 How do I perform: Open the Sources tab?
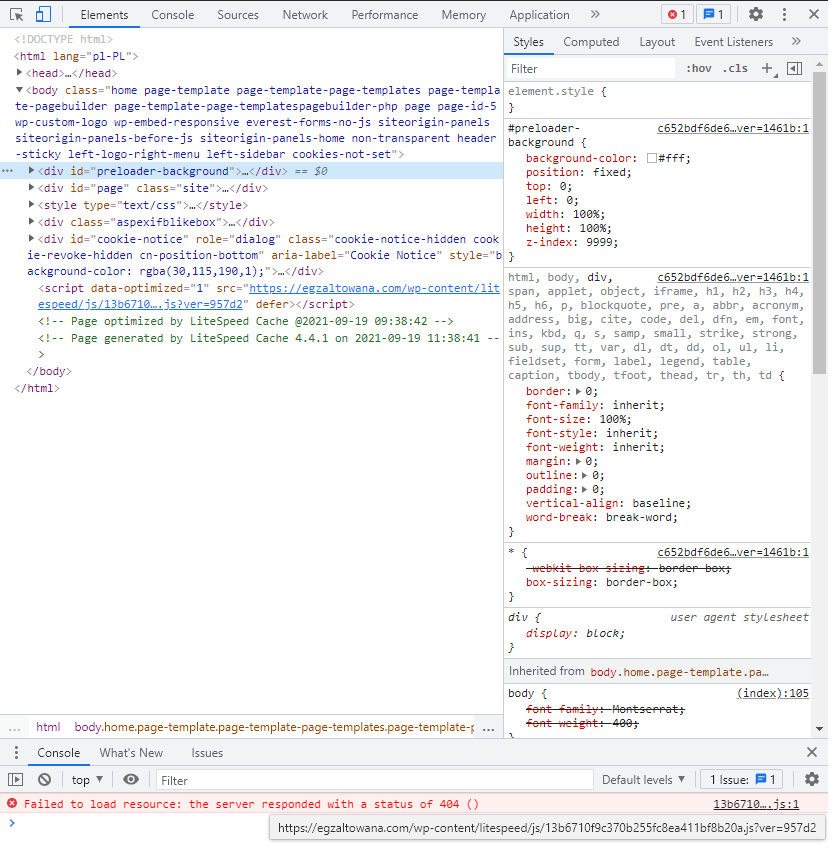238,15
